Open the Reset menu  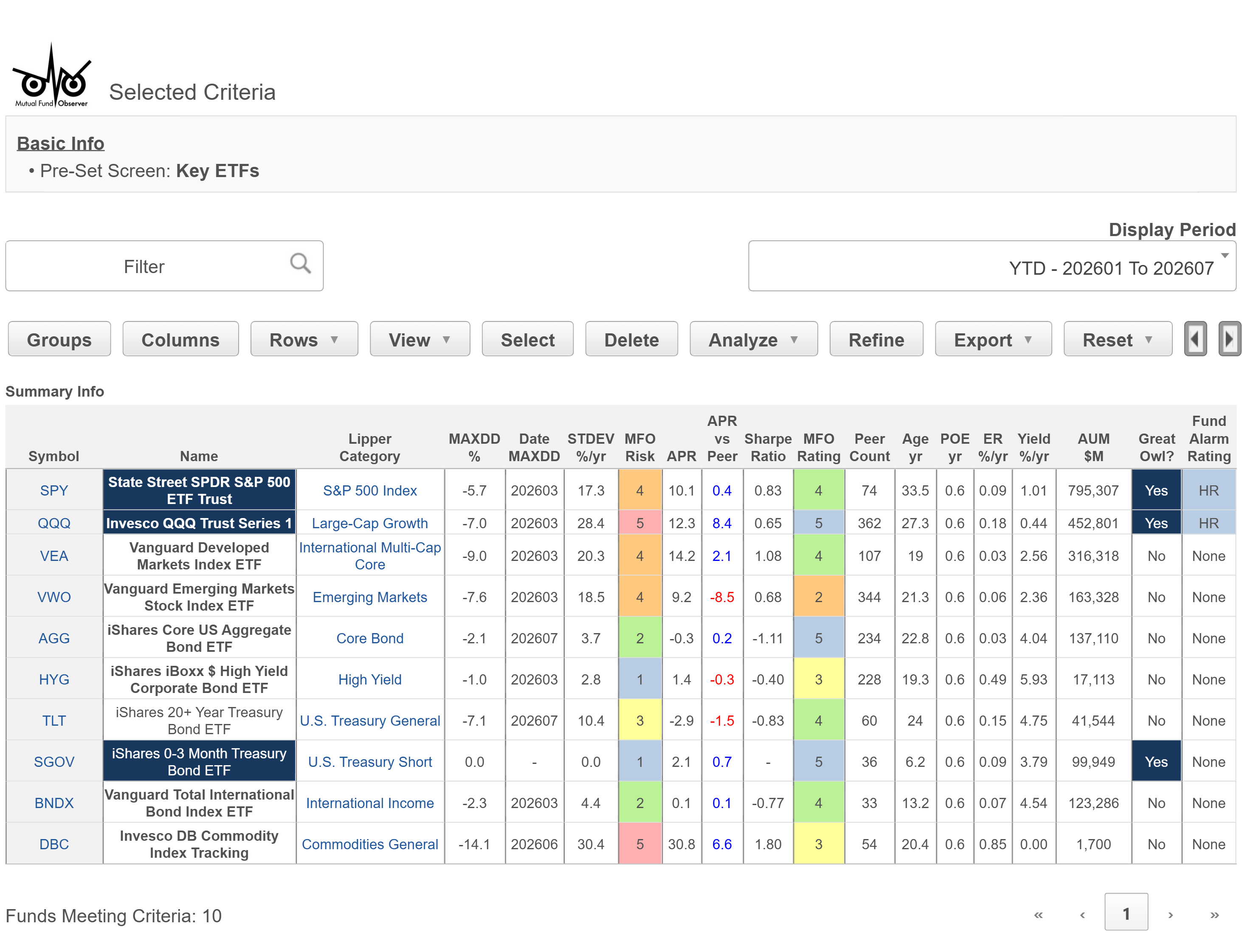click(1117, 339)
